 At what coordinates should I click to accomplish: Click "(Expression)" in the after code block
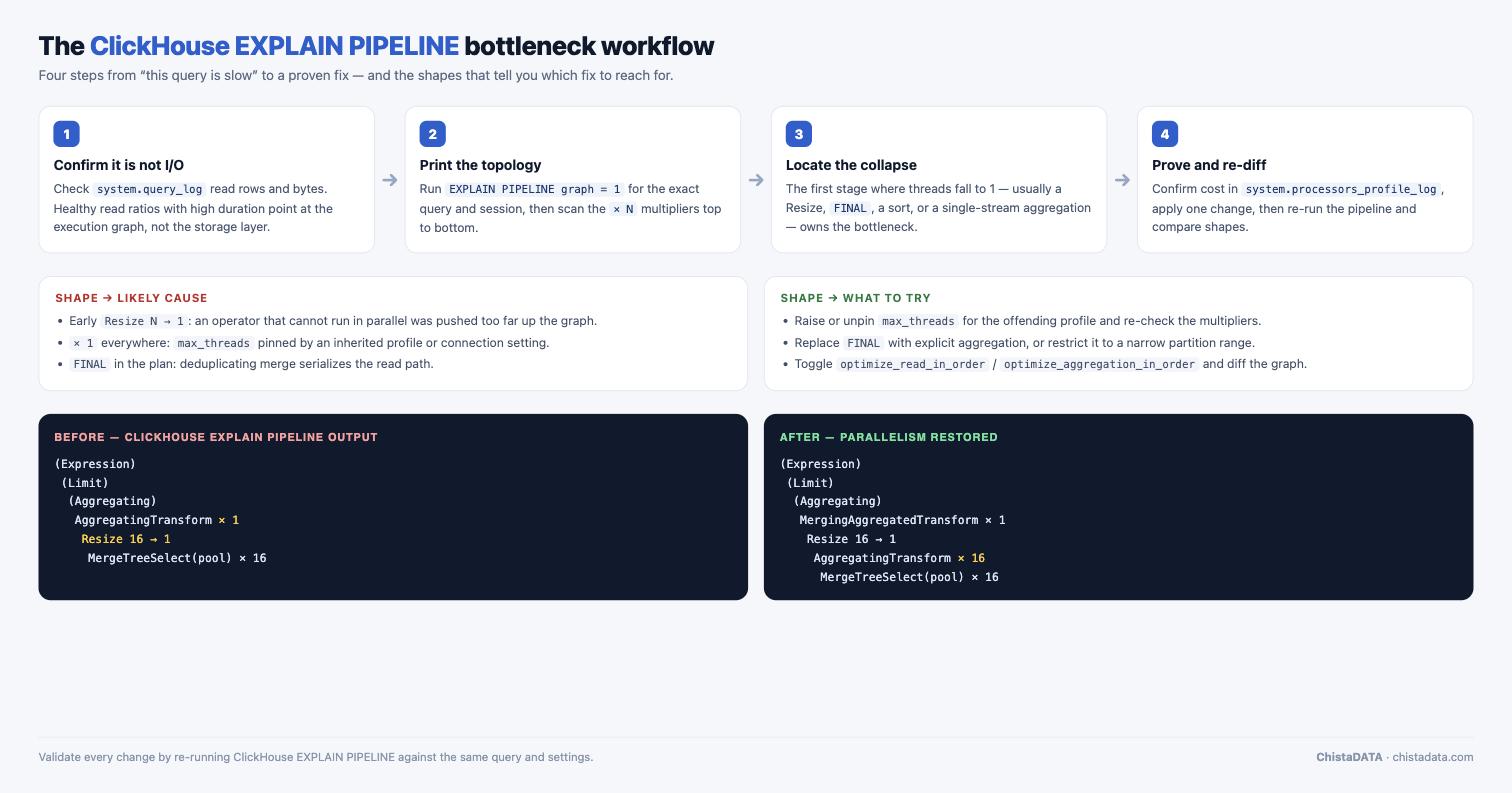point(821,464)
